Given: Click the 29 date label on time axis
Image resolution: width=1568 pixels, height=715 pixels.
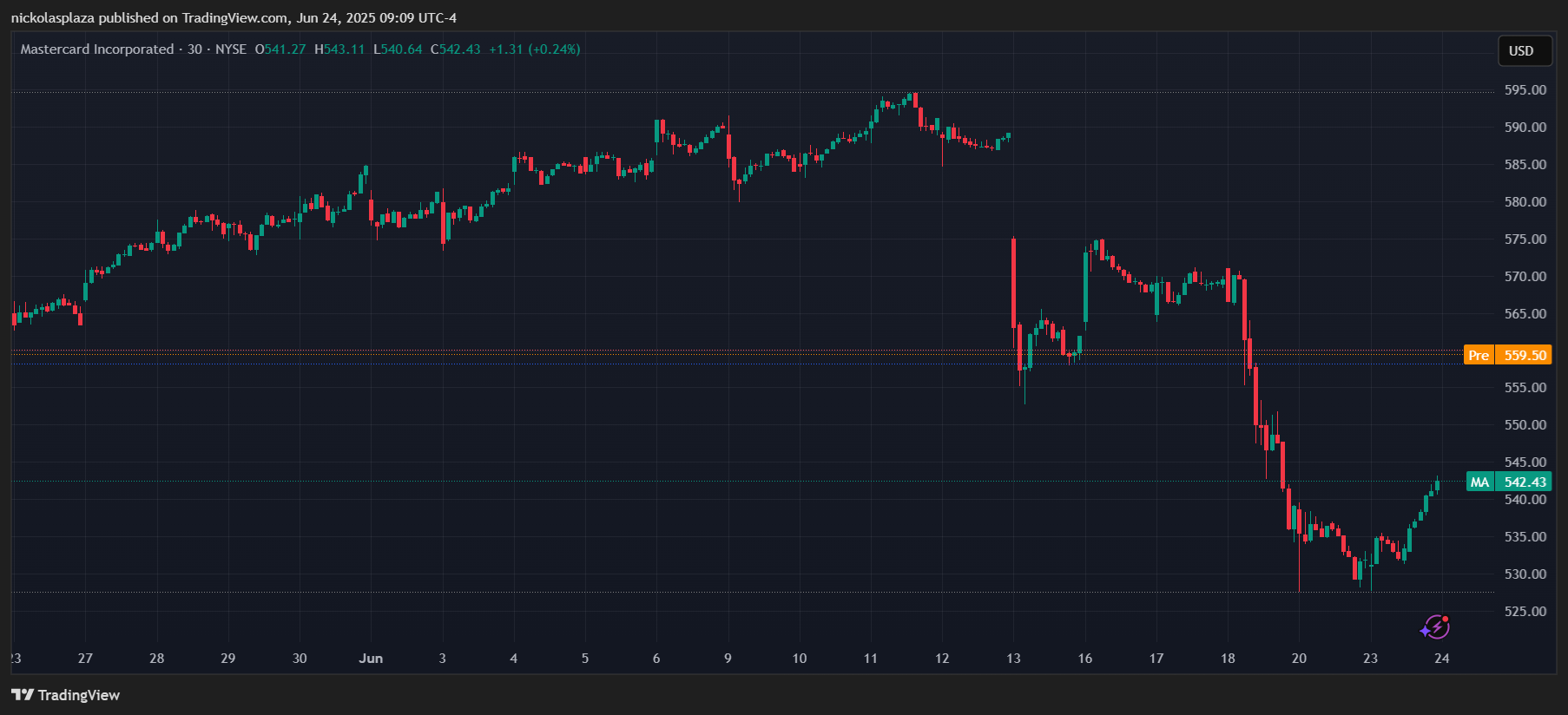Looking at the screenshot, I should pos(227,659).
